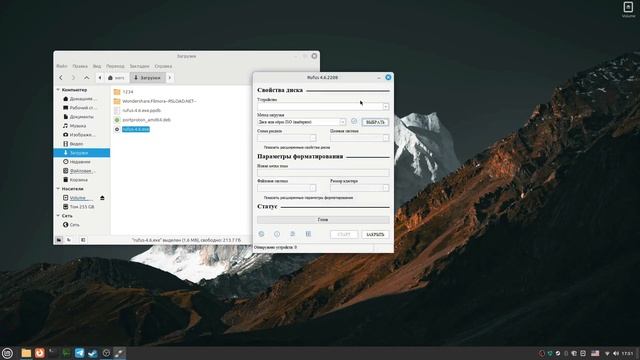The height and width of the screenshot is (360, 640).
Task: Open Rufus log list icon
Action: (x=308, y=234)
